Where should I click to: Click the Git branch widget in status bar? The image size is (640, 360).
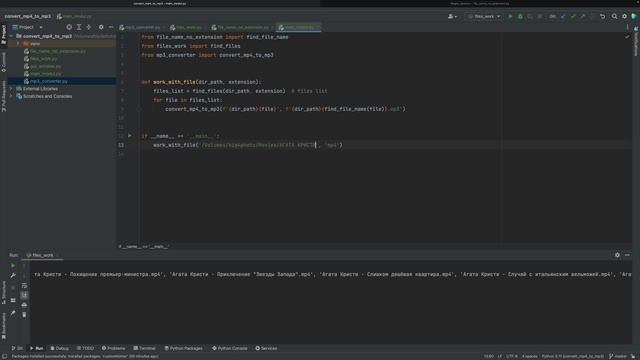tap(618, 356)
